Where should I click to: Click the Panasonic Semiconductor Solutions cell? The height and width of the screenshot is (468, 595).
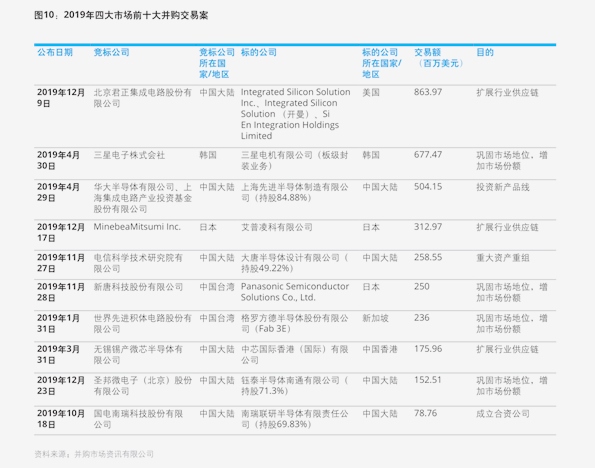coord(295,292)
